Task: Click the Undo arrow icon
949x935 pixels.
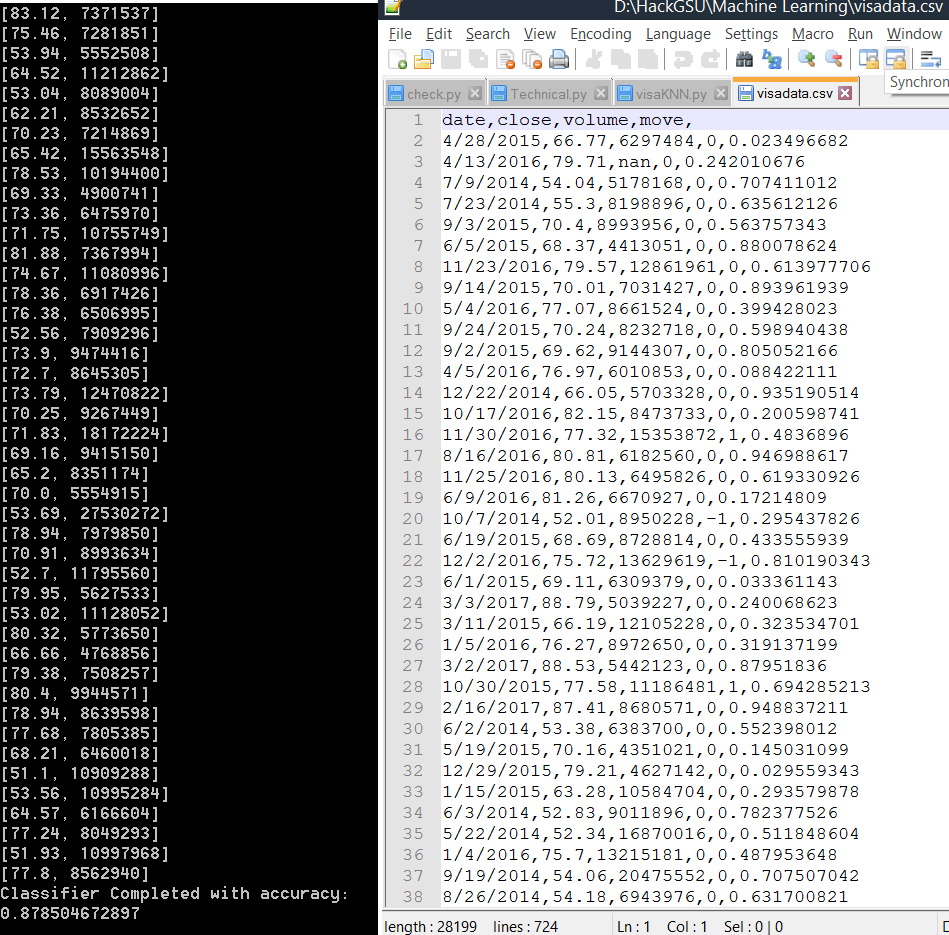Action: tap(683, 59)
